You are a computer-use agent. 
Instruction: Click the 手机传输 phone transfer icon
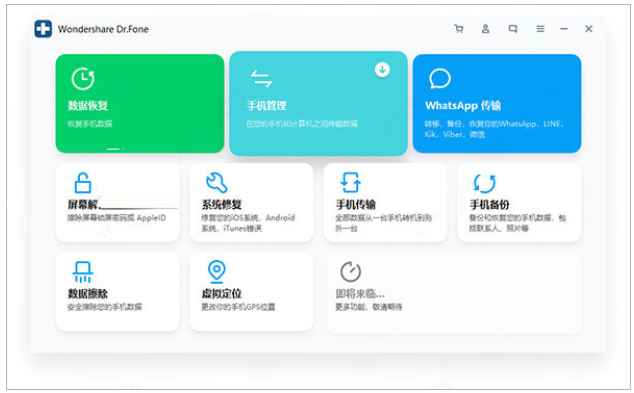coord(351,183)
